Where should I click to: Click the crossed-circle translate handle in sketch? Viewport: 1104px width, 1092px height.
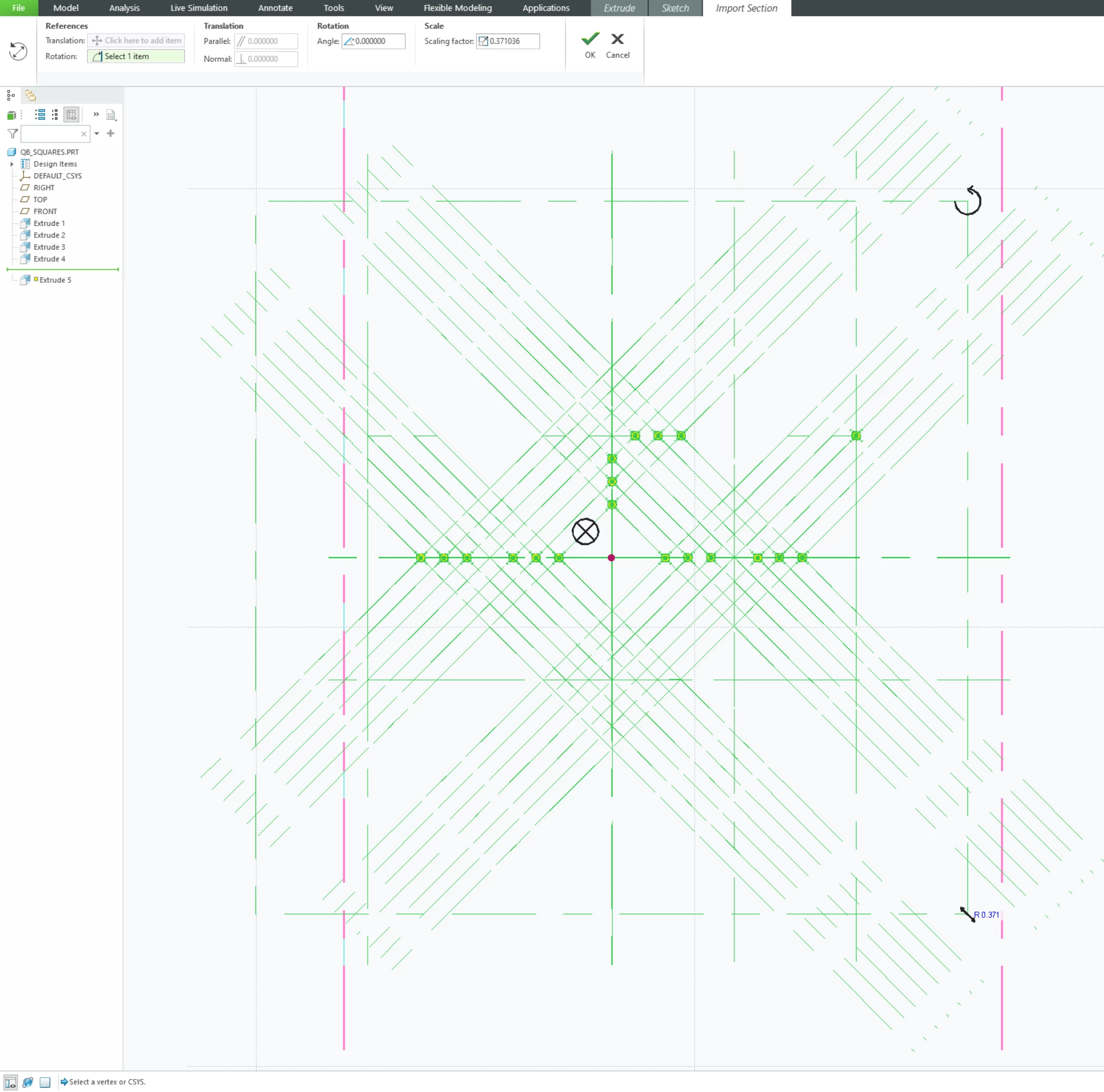click(x=585, y=531)
